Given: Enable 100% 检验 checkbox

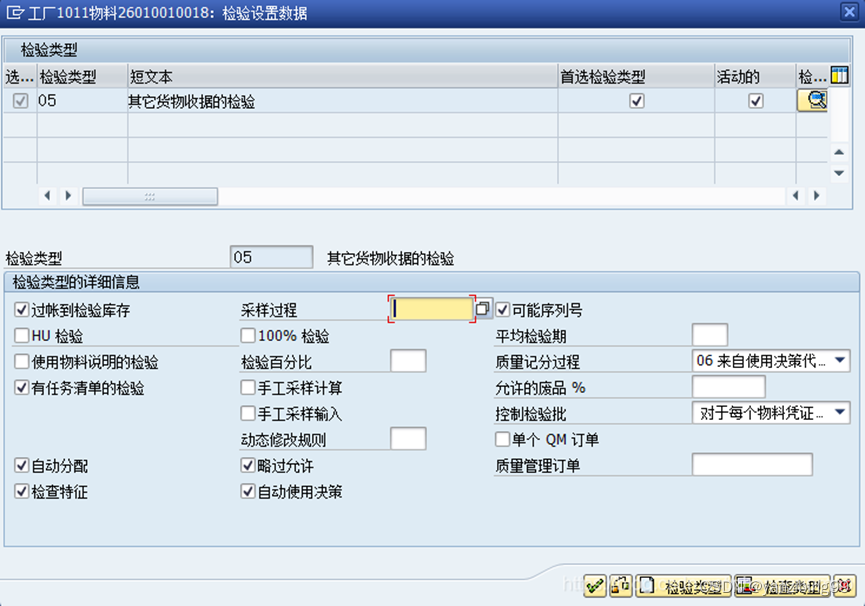Looking at the screenshot, I should click(x=248, y=335).
